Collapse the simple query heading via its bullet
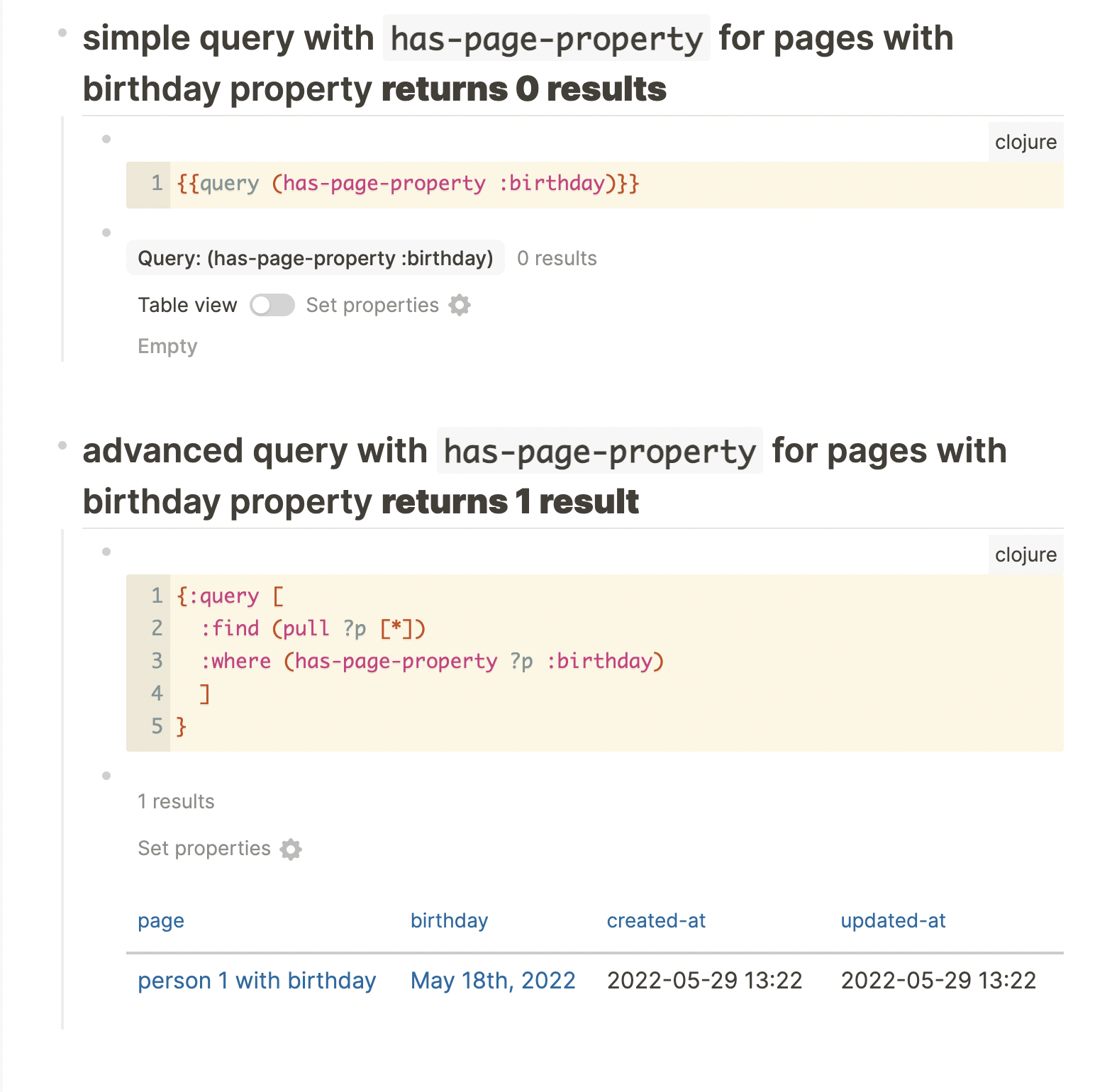This screenshot has height=1092, width=1112. coord(62,31)
